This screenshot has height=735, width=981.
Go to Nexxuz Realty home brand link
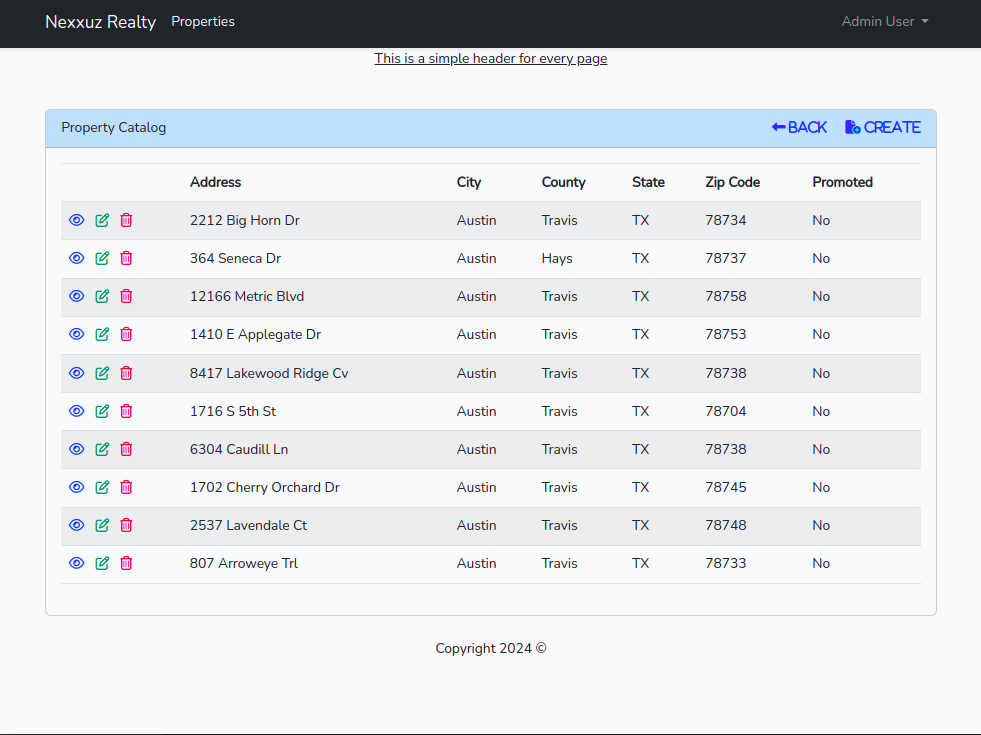pyautogui.click(x=100, y=22)
